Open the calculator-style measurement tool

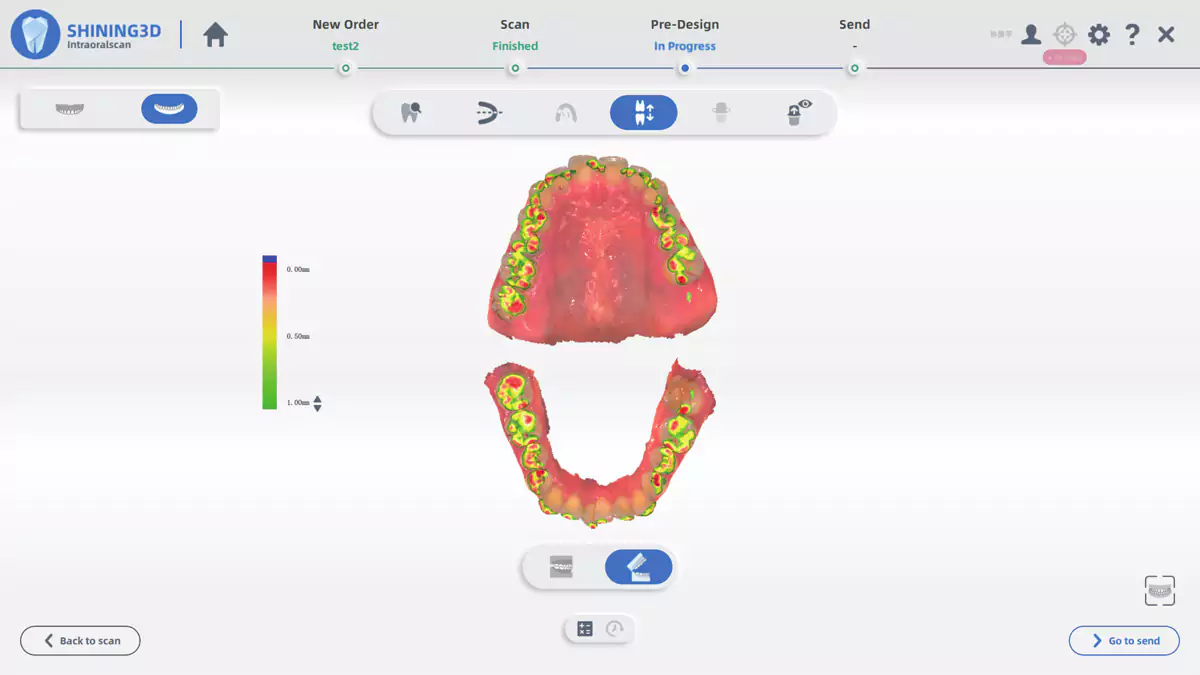[585, 629]
